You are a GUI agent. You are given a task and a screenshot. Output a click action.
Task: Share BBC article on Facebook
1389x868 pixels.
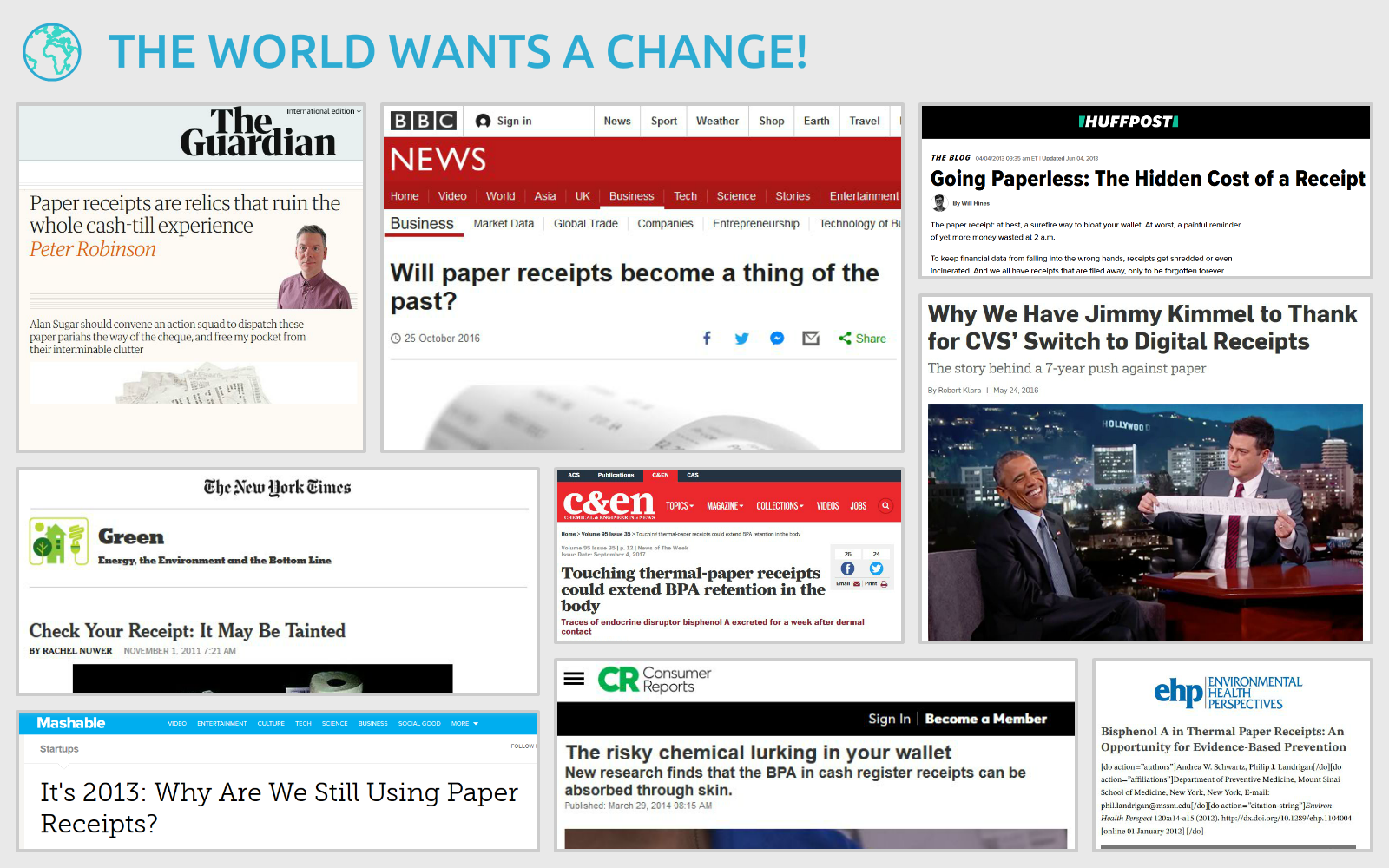pyautogui.click(x=707, y=339)
